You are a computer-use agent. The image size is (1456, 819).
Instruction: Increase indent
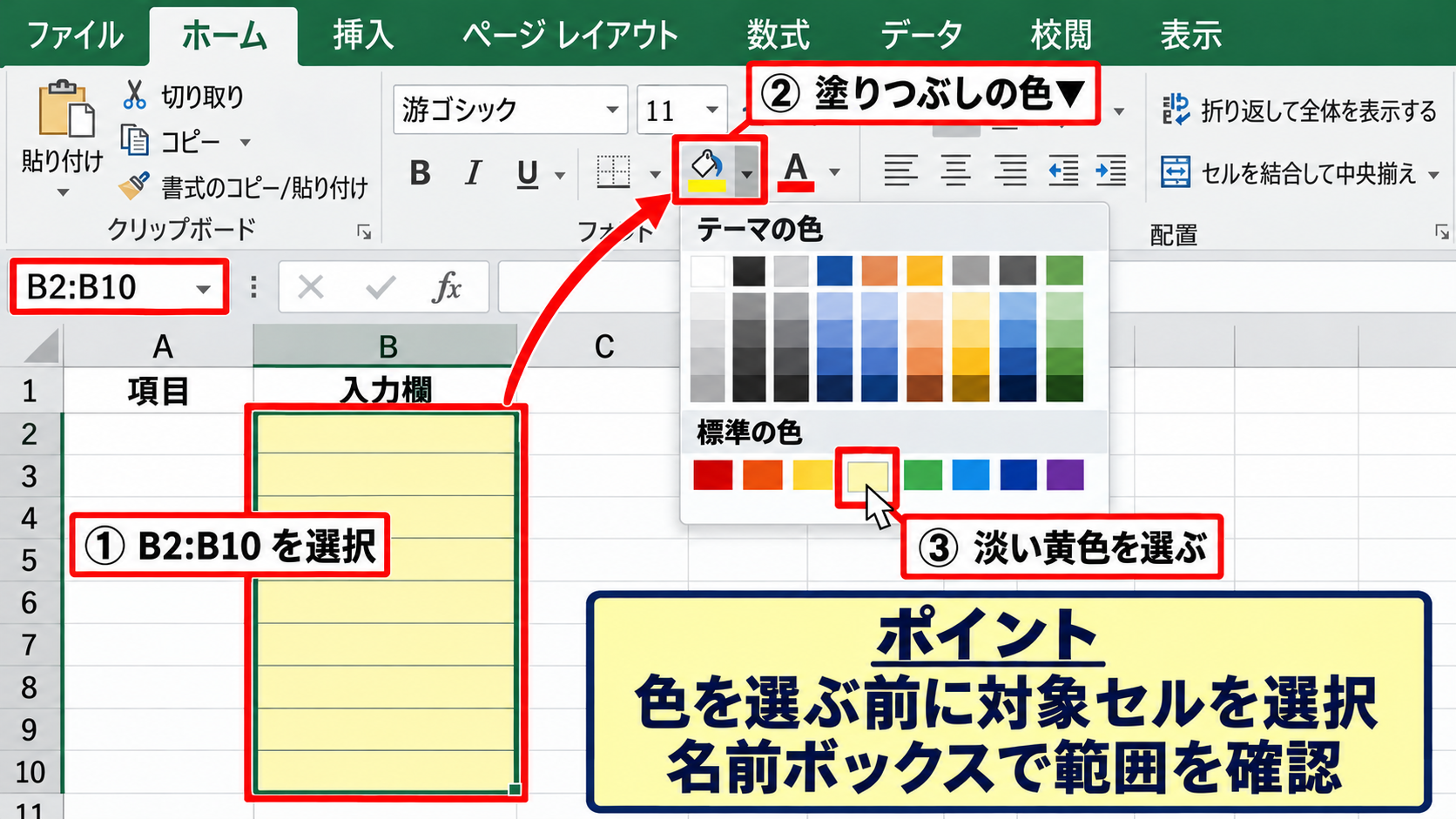click(1111, 171)
